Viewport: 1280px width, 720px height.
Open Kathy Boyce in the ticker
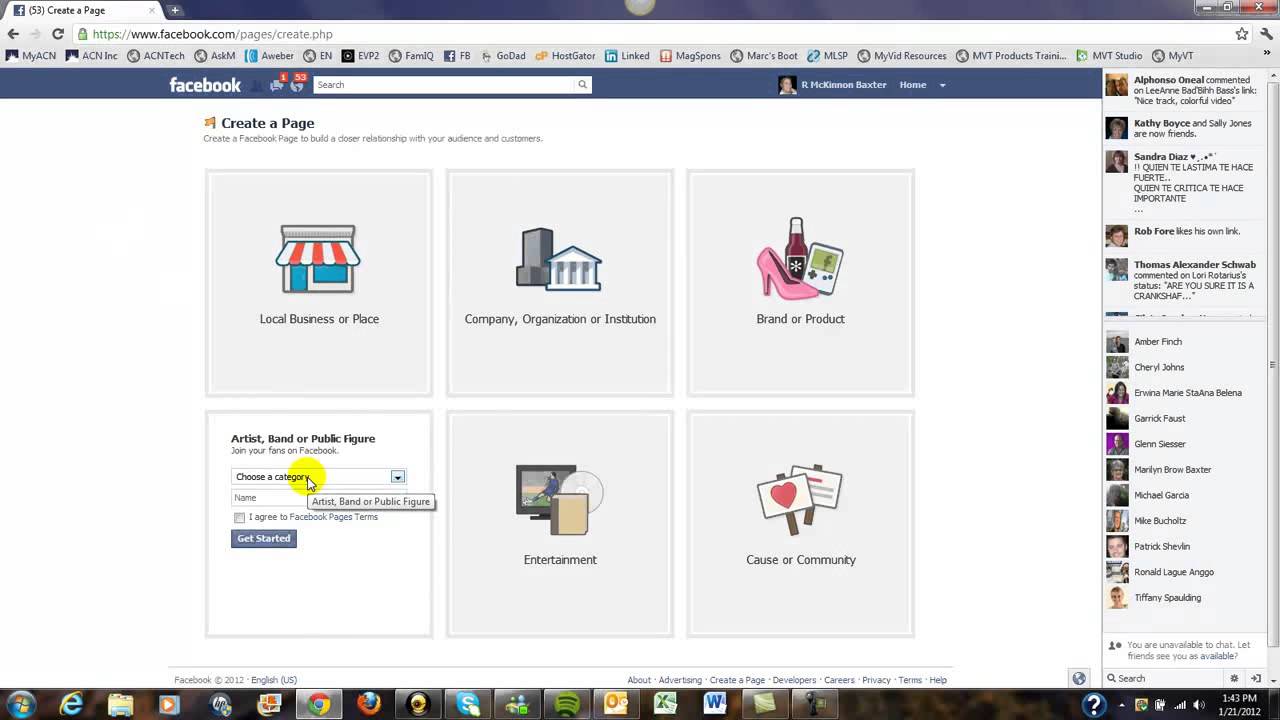tap(1162, 123)
